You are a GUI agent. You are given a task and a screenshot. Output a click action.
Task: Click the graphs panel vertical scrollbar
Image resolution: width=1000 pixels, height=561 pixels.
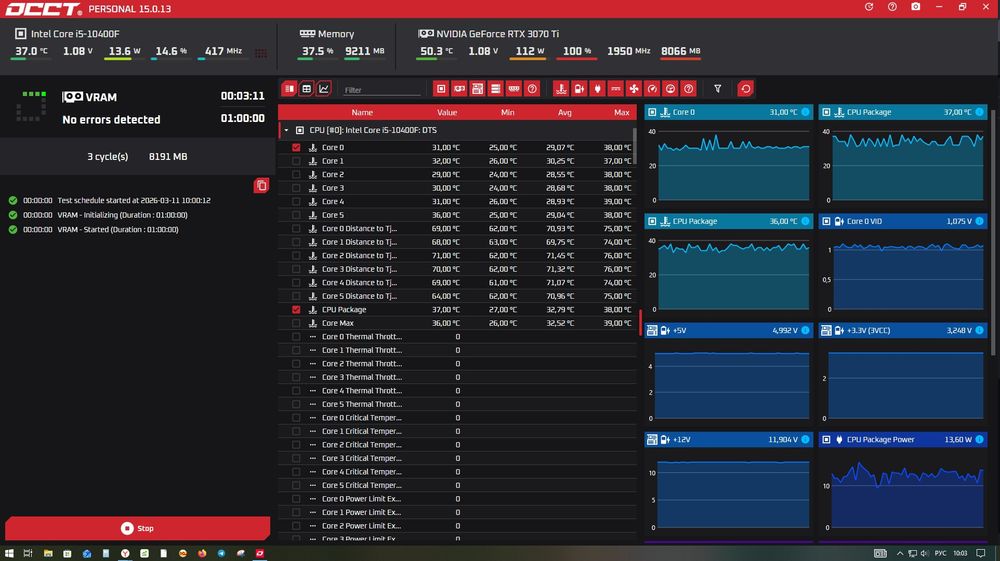[x=992, y=233]
